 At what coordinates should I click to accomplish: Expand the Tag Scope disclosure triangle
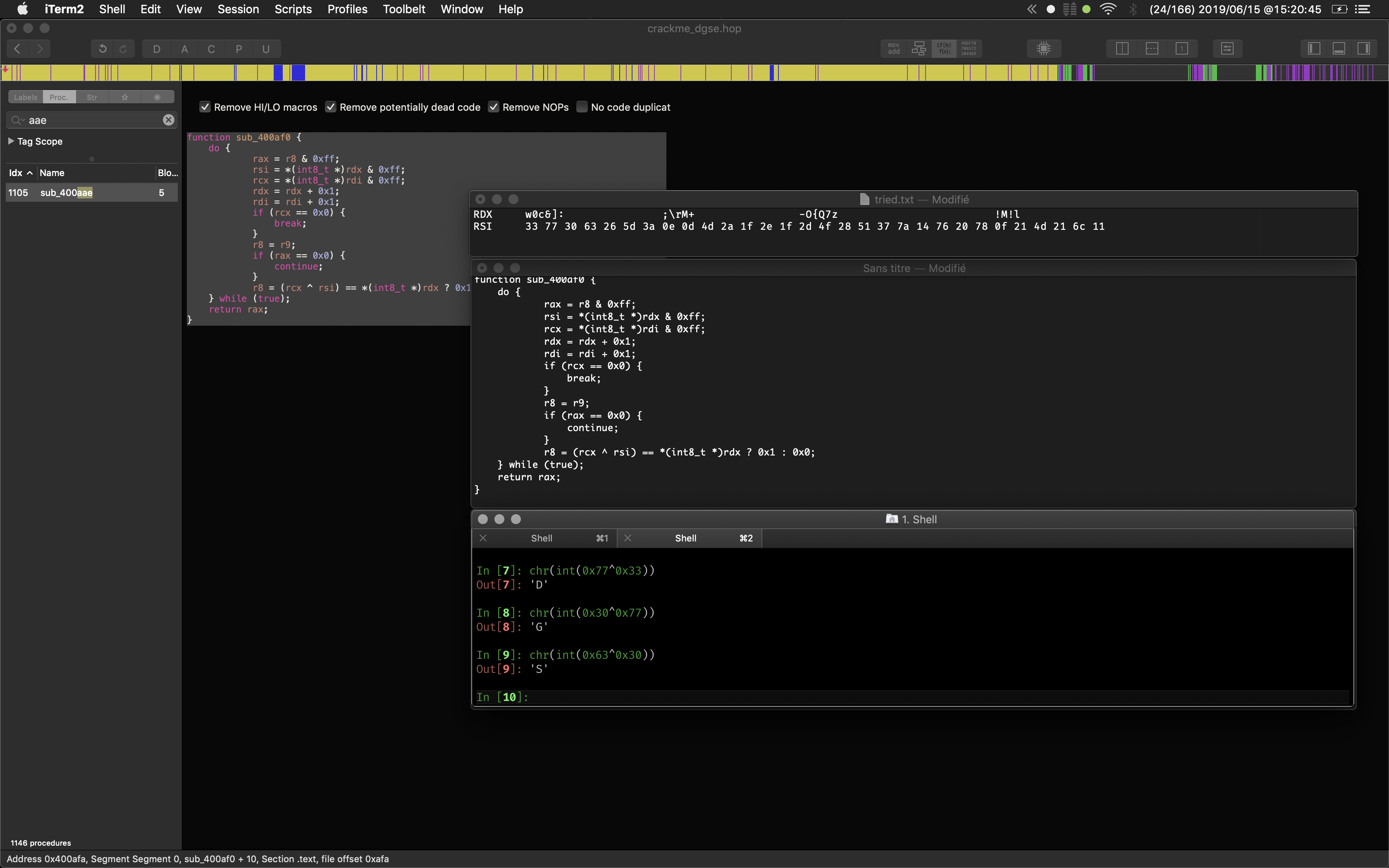click(x=11, y=141)
